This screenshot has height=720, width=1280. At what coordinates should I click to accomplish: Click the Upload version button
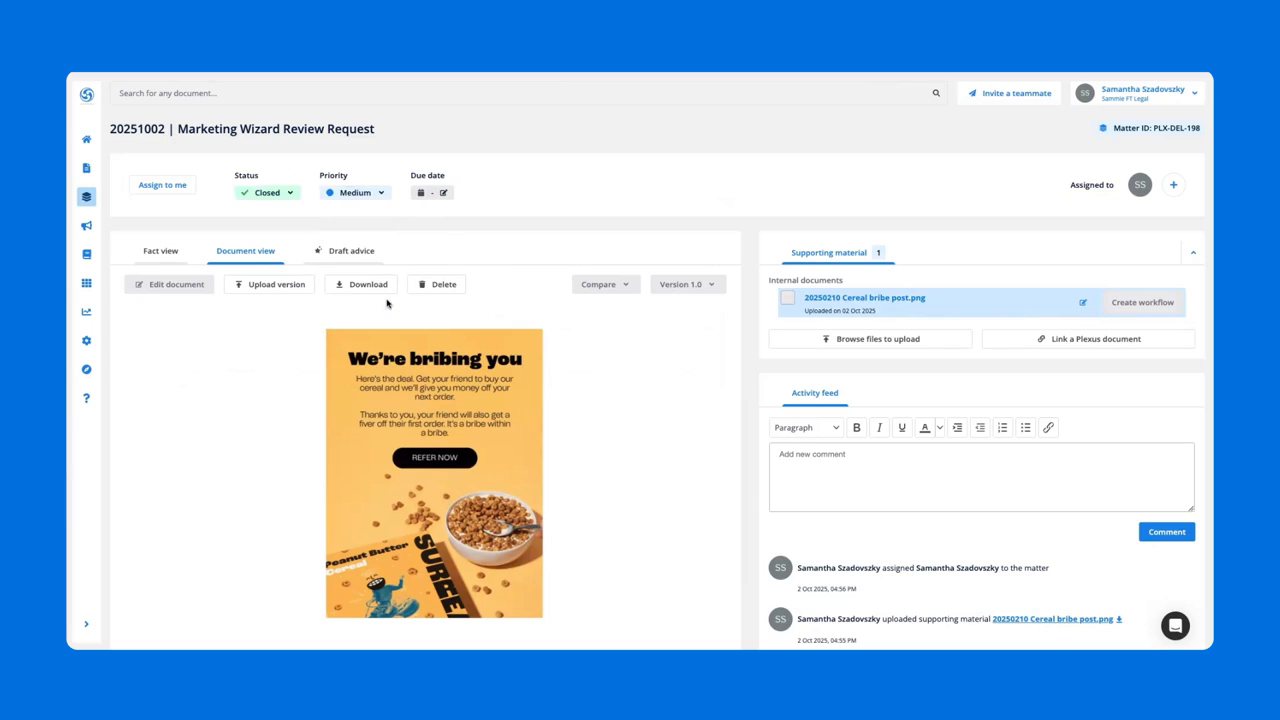(270, 285)
